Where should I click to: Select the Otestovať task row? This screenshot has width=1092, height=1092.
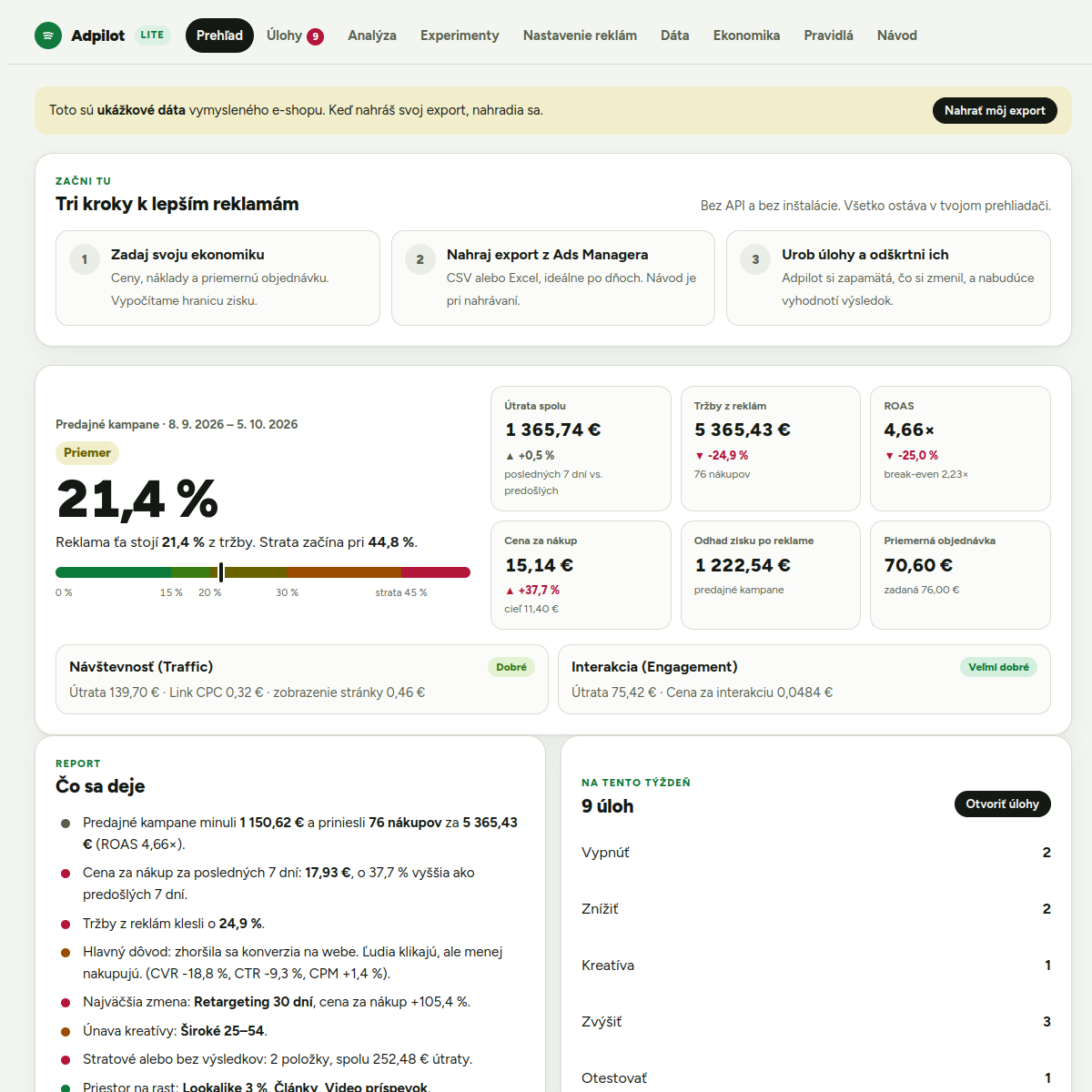pyautogui.click(x=816, y=1078)
